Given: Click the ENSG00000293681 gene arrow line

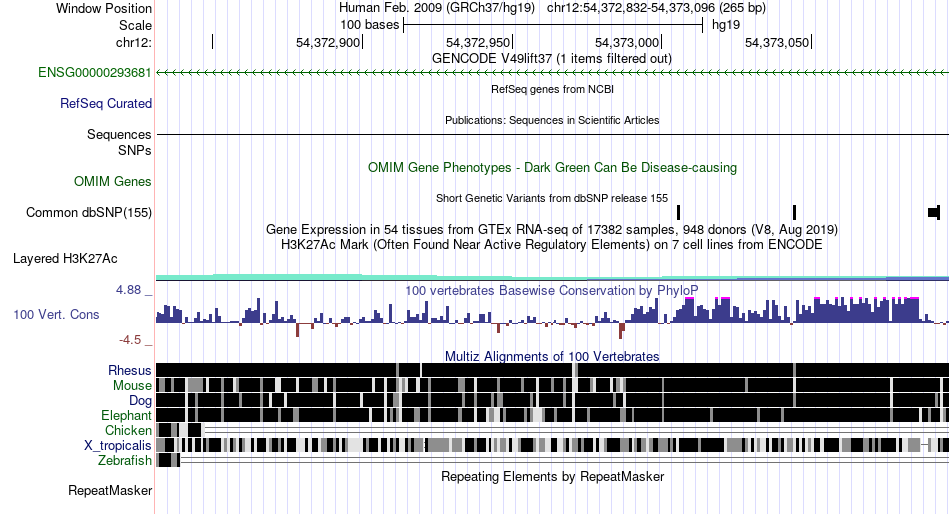Looking at the screenshot, I should pyautogui.click(x=552, y=73).
